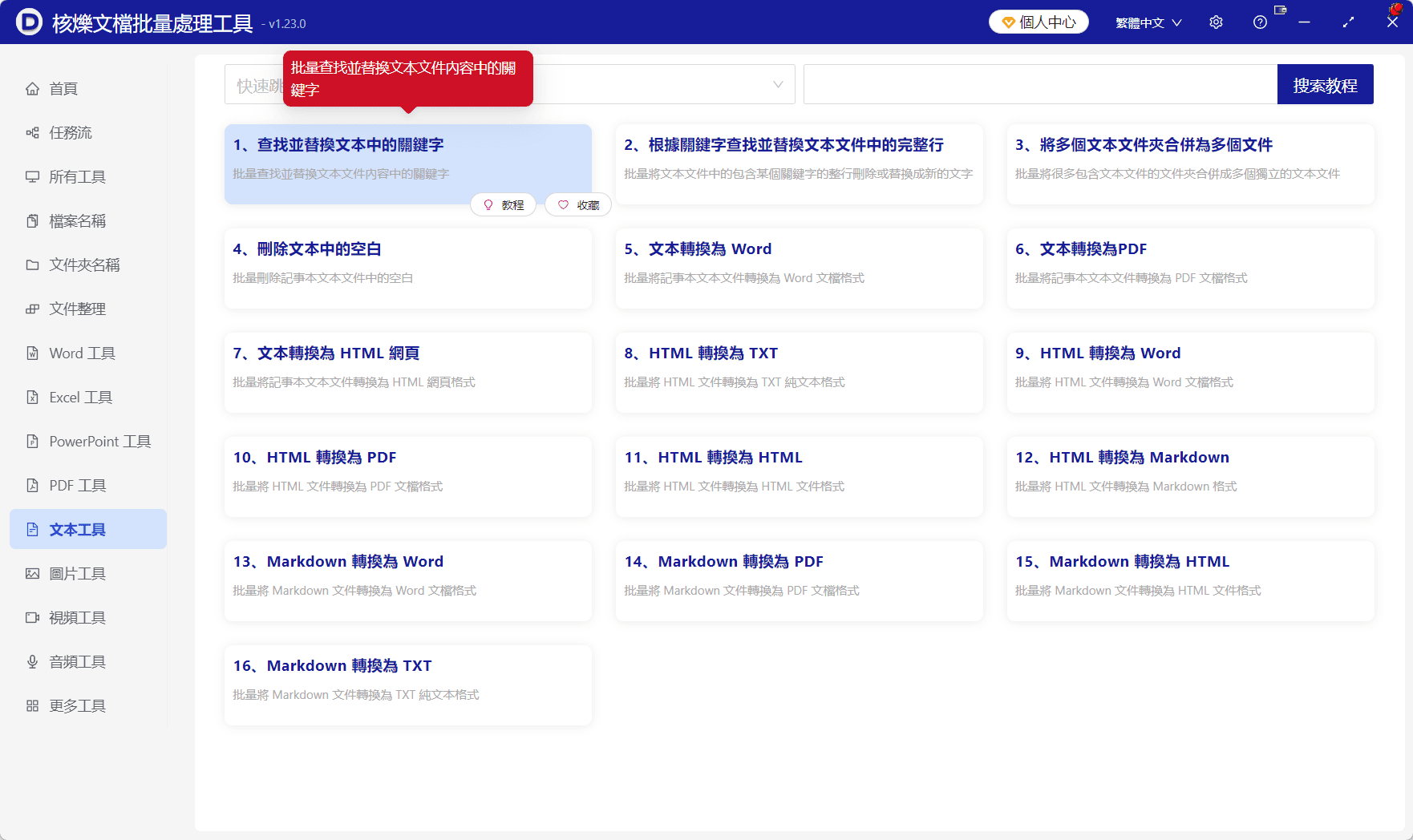Click the mini window icon near the title bar
Image resolution: width=1413 pixels, height=840 pixels.
[x=1281, y=10]
